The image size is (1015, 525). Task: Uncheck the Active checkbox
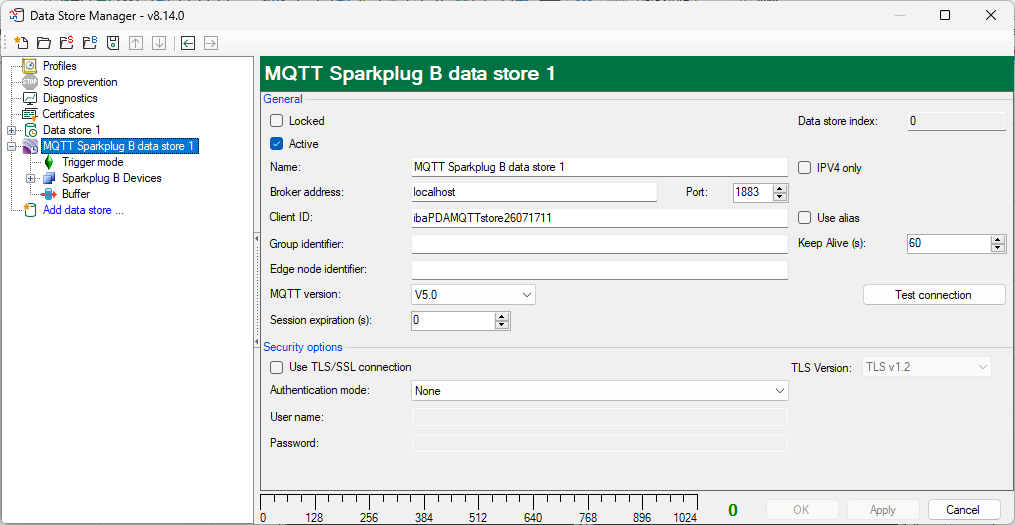pyautogui.click(x=276, y=144)
